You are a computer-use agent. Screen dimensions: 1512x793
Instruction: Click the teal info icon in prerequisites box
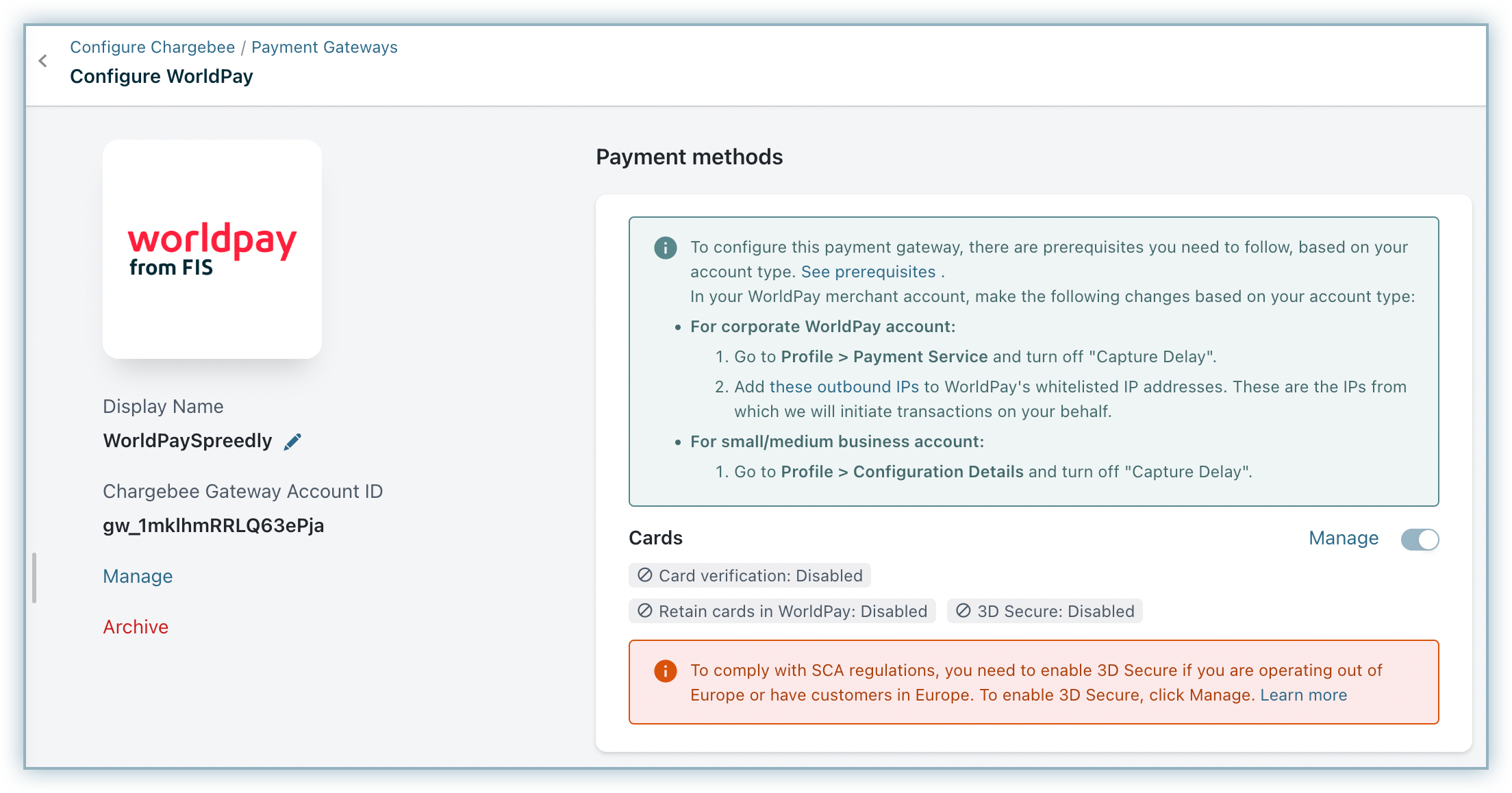click(x=665, y=248)
